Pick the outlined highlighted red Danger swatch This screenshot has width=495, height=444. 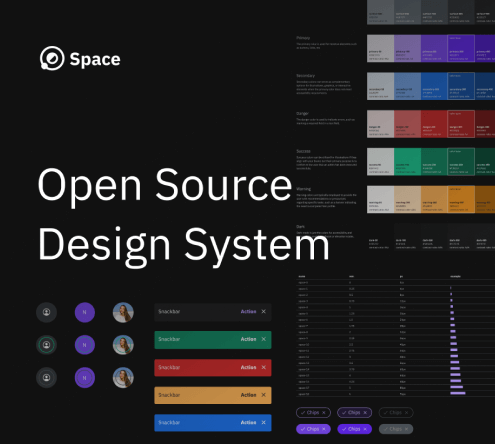pyautogui.click(x=461, y=124)
